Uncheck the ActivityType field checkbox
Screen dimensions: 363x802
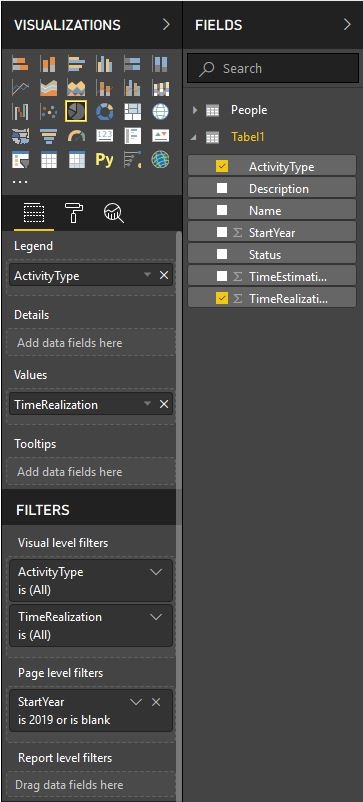222,166
